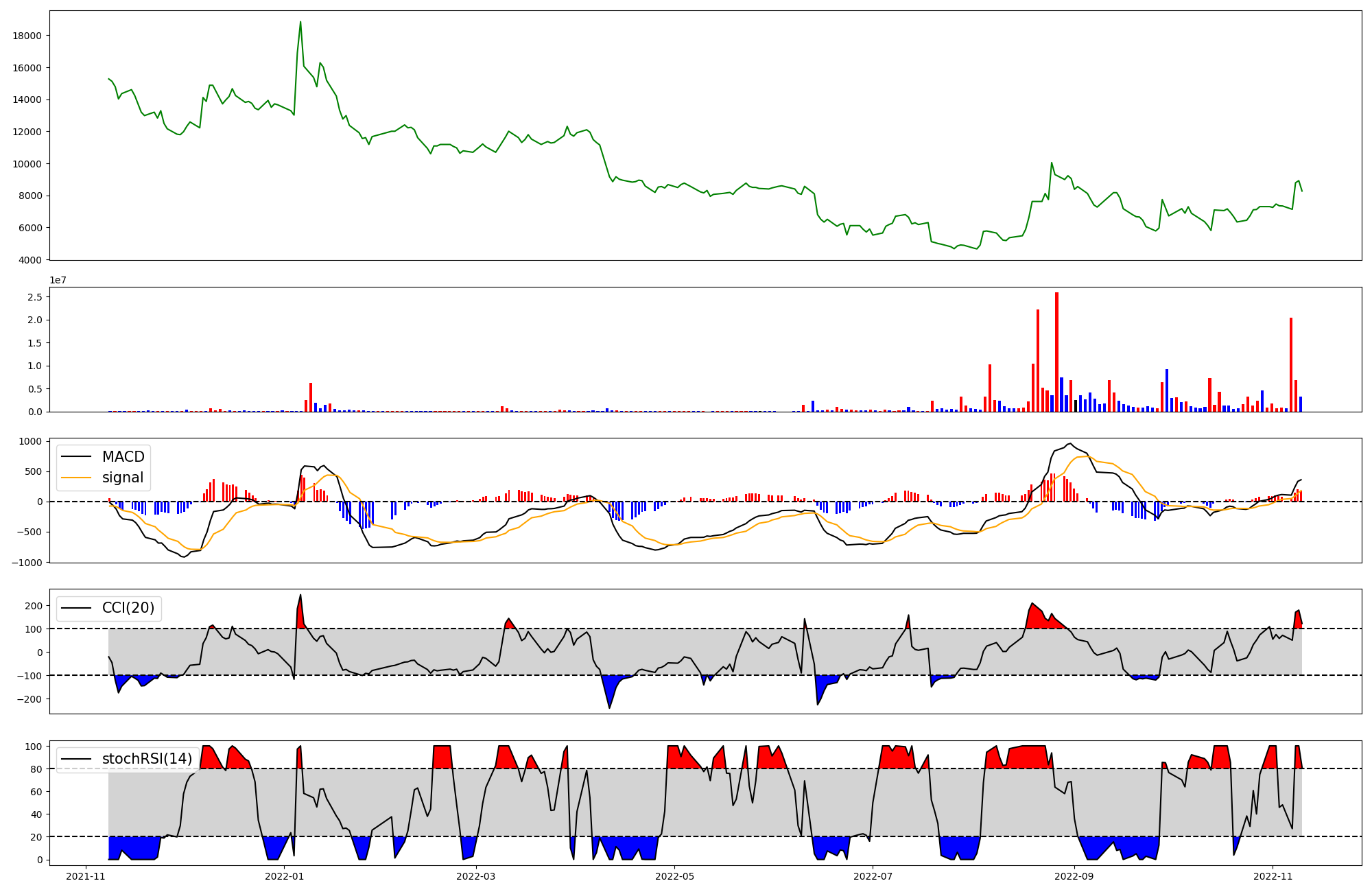The width and height of the screenshot is (1372, 892).
Task: Click the MACD legend label
Action: [x=123, y=457]
